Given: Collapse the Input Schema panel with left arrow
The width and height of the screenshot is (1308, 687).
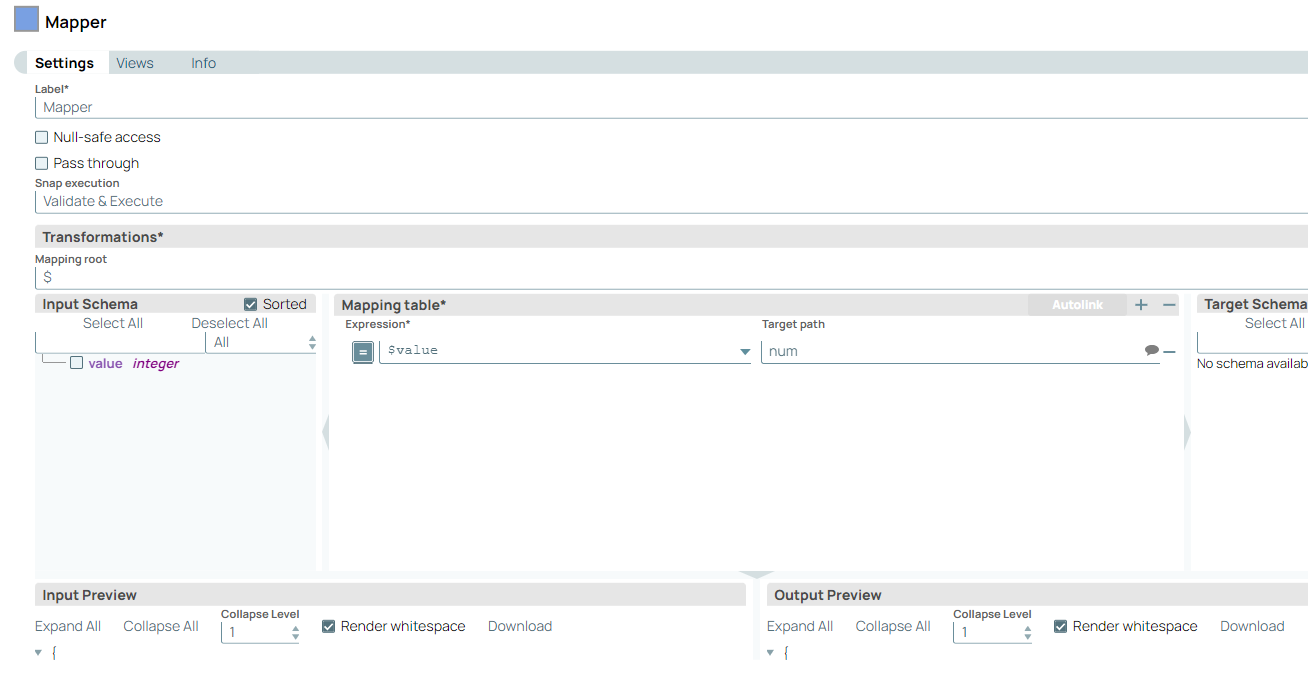Looking at the screenshot, I should [324, 433].
